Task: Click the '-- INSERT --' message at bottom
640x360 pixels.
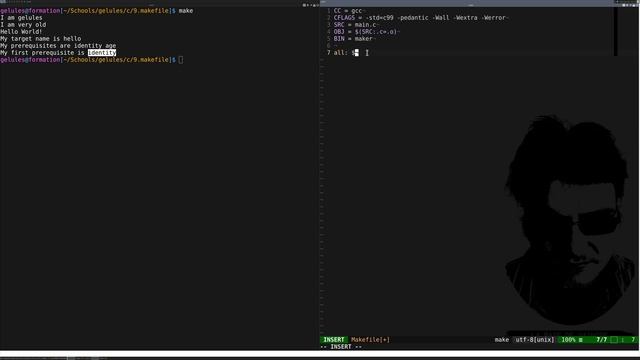Action: pos(341,347)
